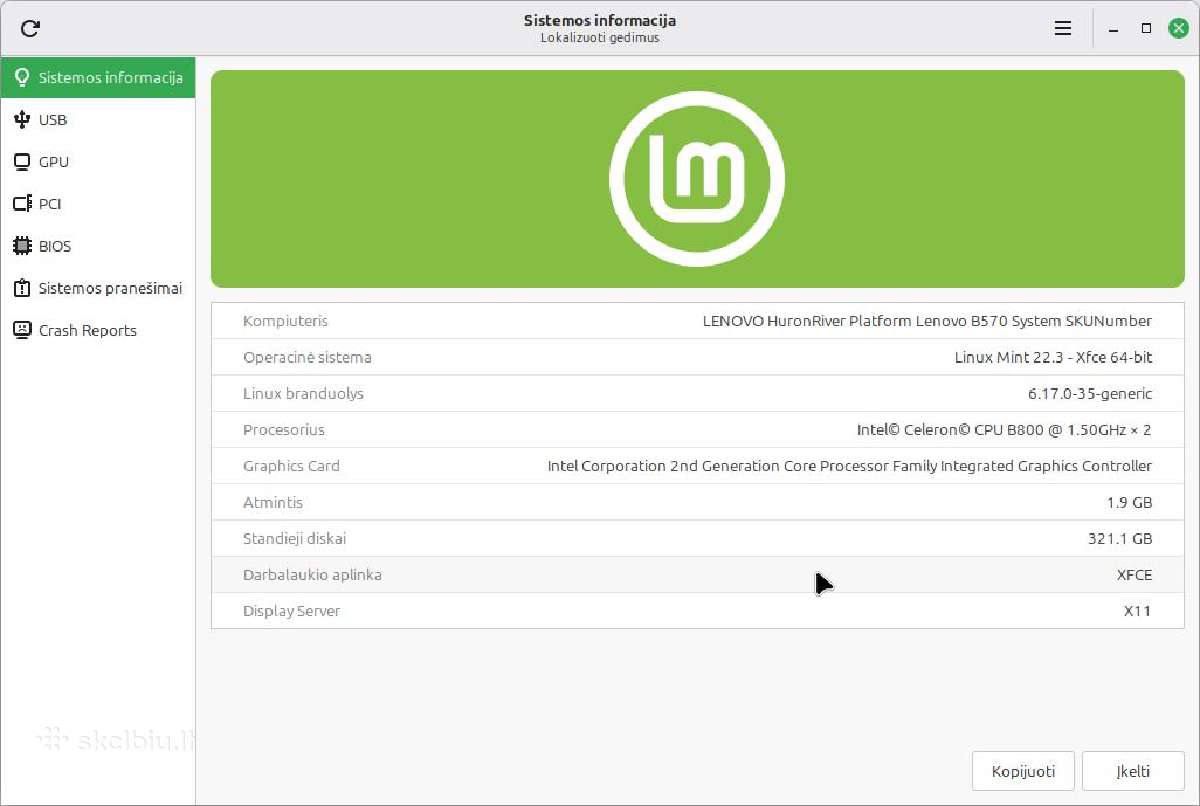
Task: Click the lightbulb icon beside Sistemos informacija
Action: pyautogui.click(x=22, y=77)
